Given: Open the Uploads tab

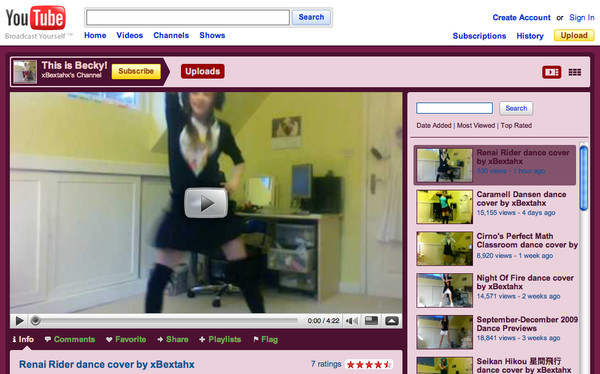Looking at the screenshot, I should coord(202,72).
